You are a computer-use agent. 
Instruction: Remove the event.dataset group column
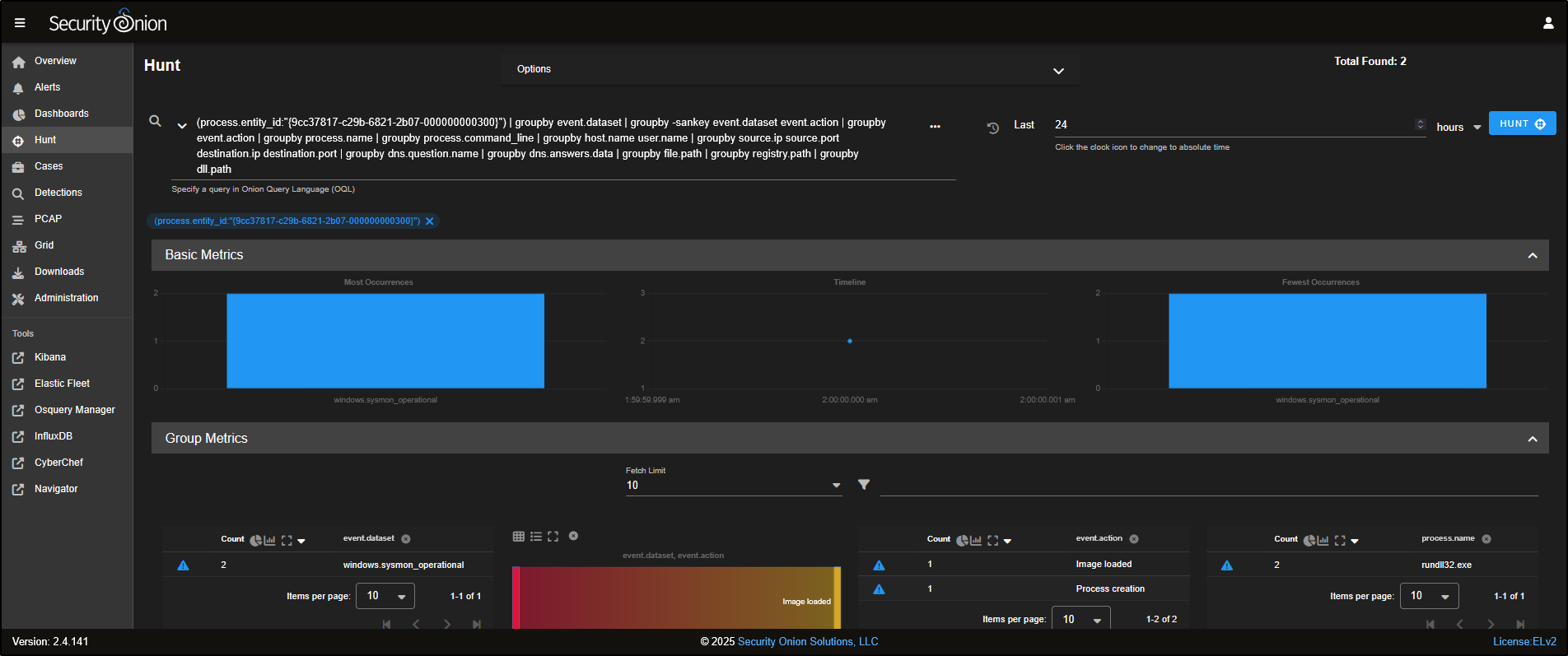click(406, 539)
